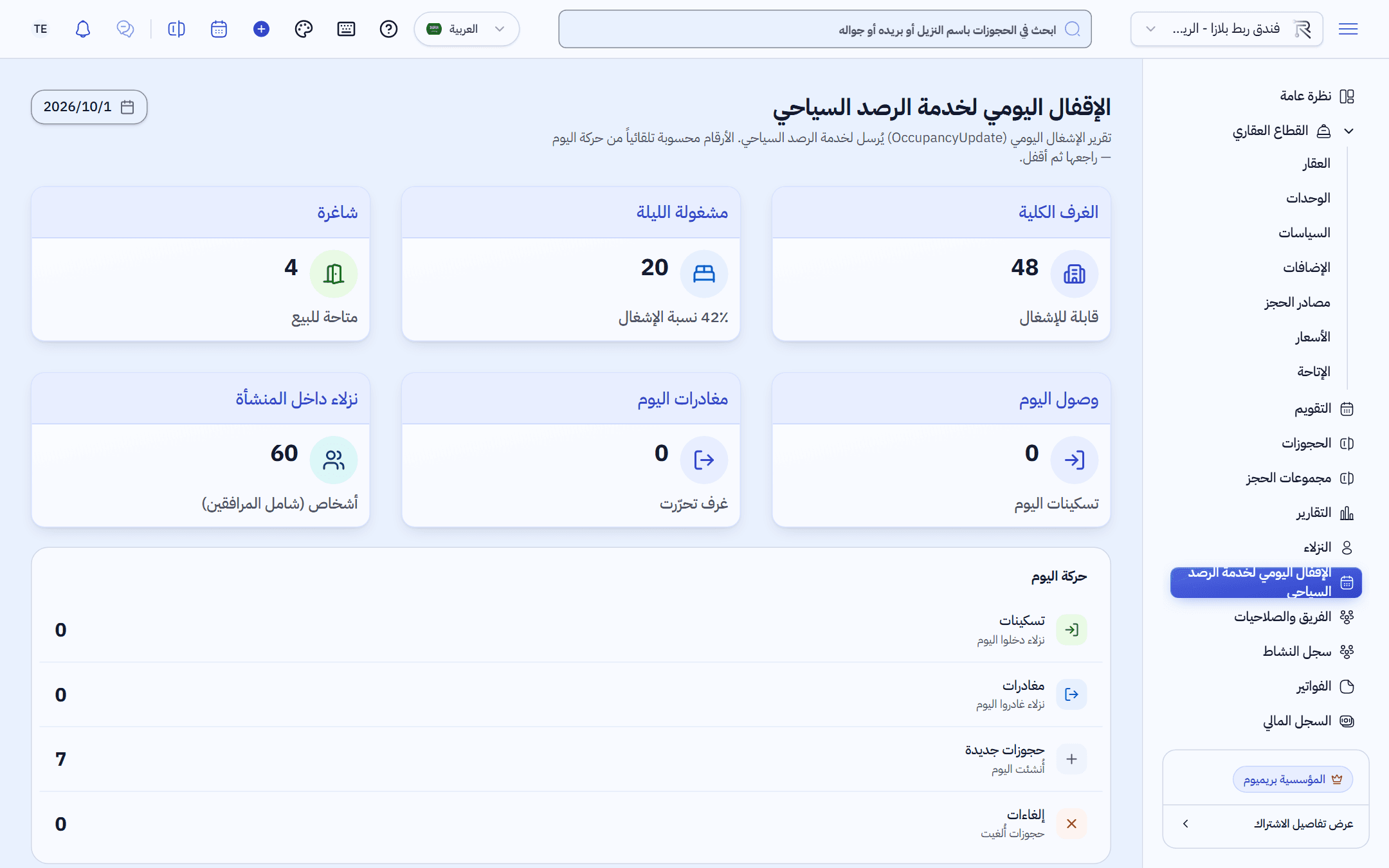This screenshot has height=868, width=1389.
Task: Click the نزلاء داخل المنشأة heading
Action: click(296, 399)
